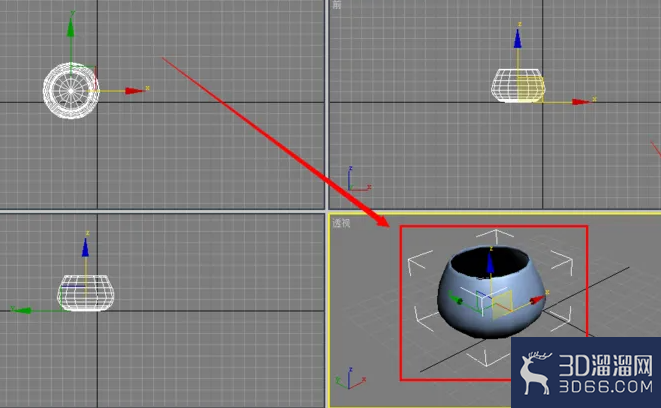661x408 pixels.
Task: Click the yellow plane handle on perspective gizmo
Action: tap(502, 304)
